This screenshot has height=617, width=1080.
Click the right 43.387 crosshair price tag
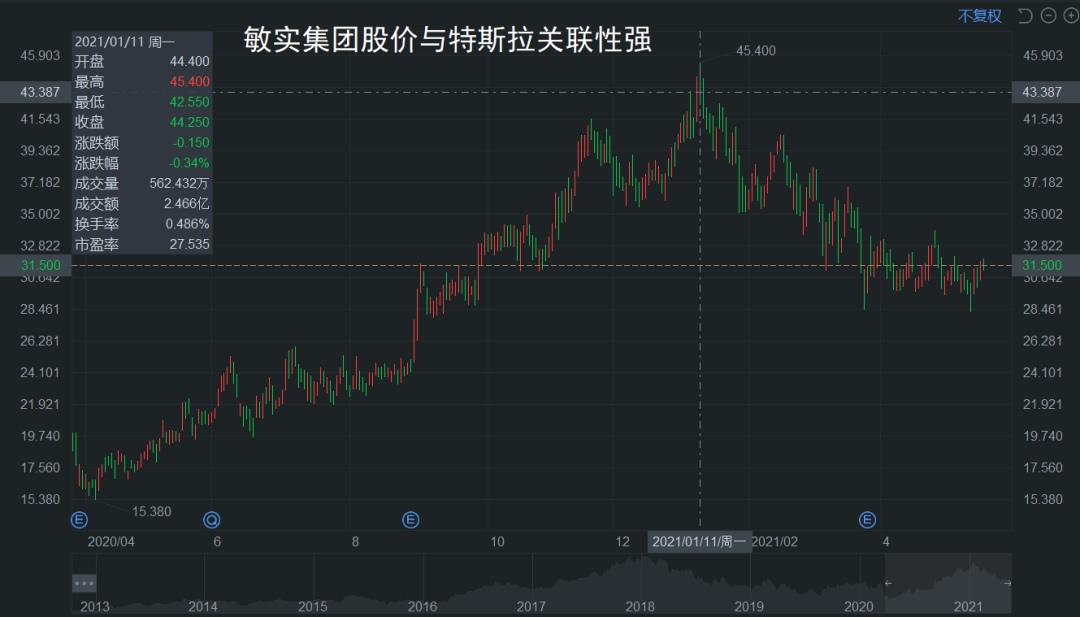click(1046, 92)
